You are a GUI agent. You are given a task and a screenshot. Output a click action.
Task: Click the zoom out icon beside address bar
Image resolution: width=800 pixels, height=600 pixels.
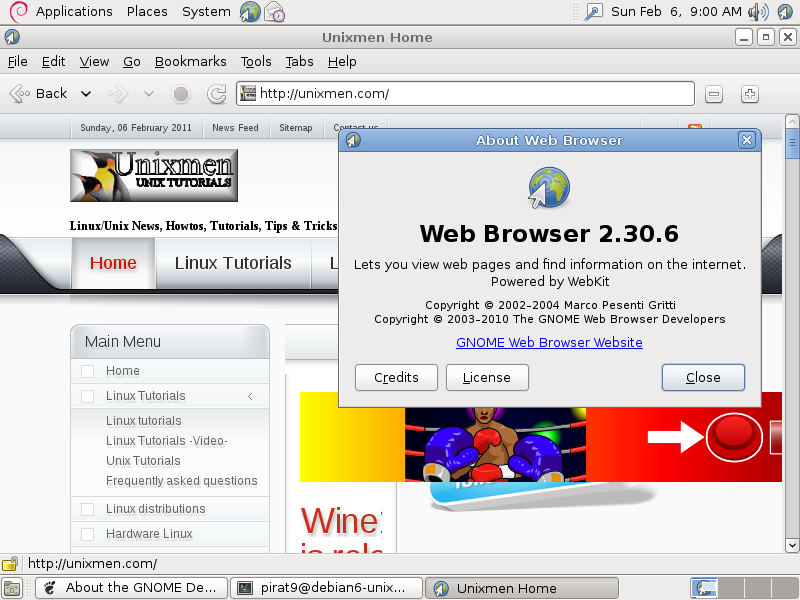pyautogui.click(x=714, y=94)
